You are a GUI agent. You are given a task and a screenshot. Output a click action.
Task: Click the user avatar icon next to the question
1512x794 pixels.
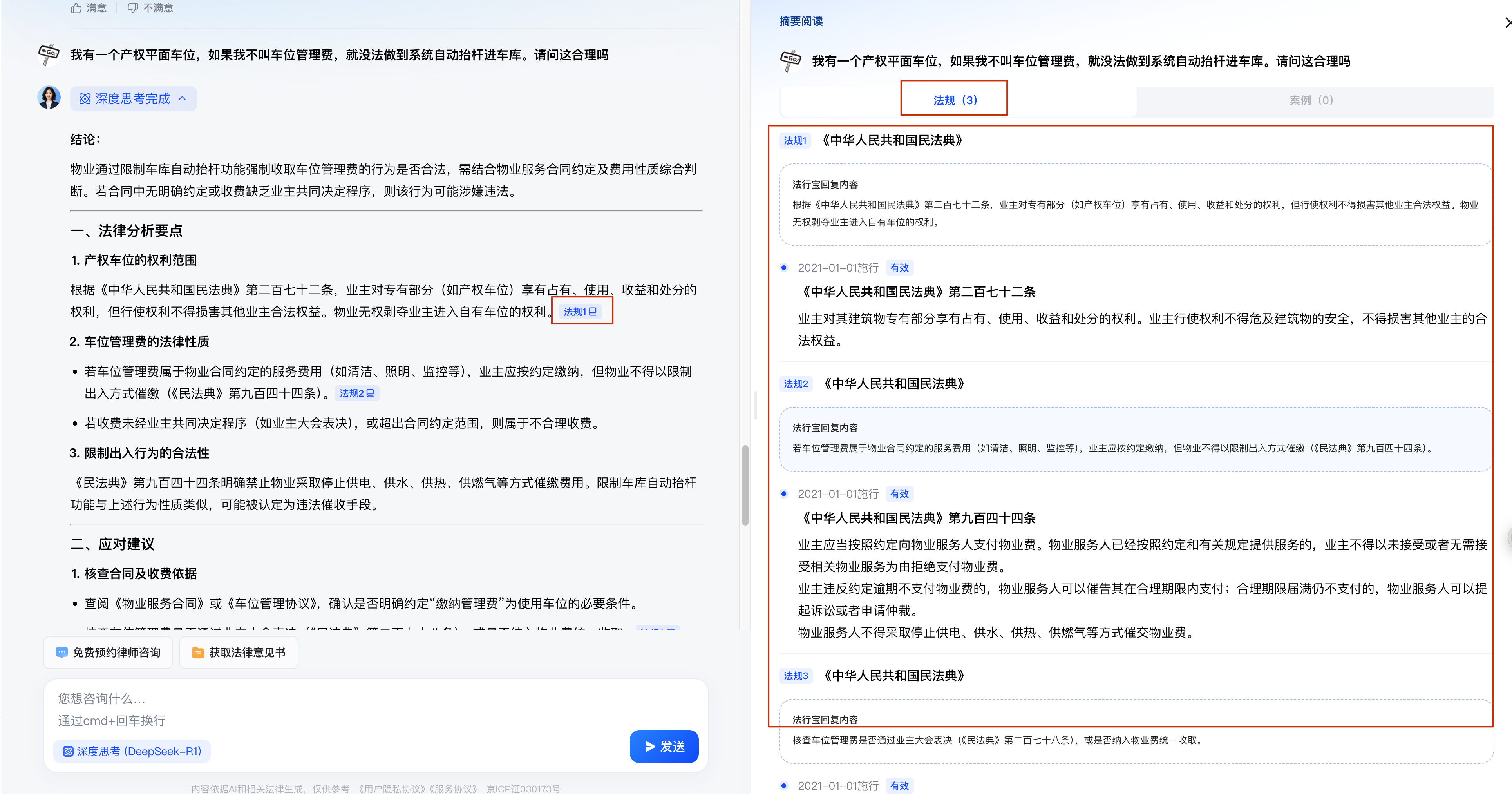49,54
